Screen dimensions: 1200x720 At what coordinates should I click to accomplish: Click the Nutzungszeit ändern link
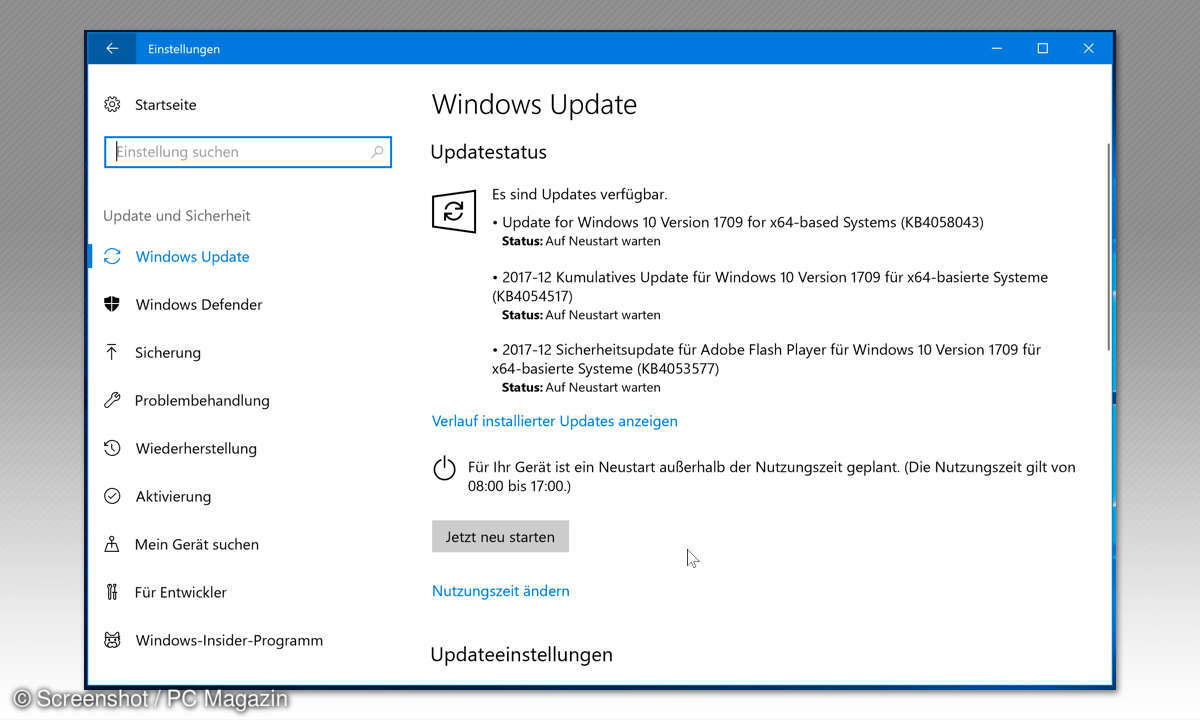point(500,591)
